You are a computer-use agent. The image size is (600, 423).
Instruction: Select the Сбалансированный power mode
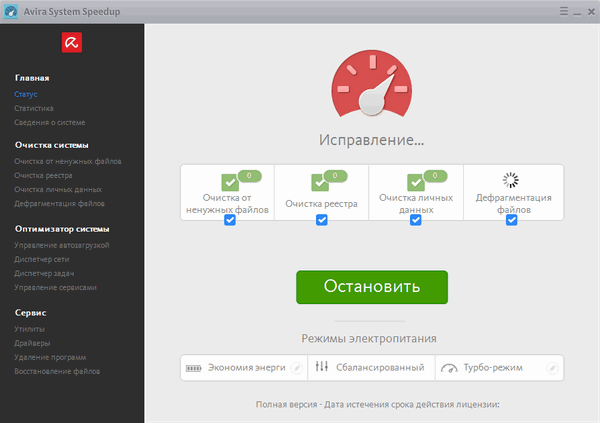coord(371,368)
